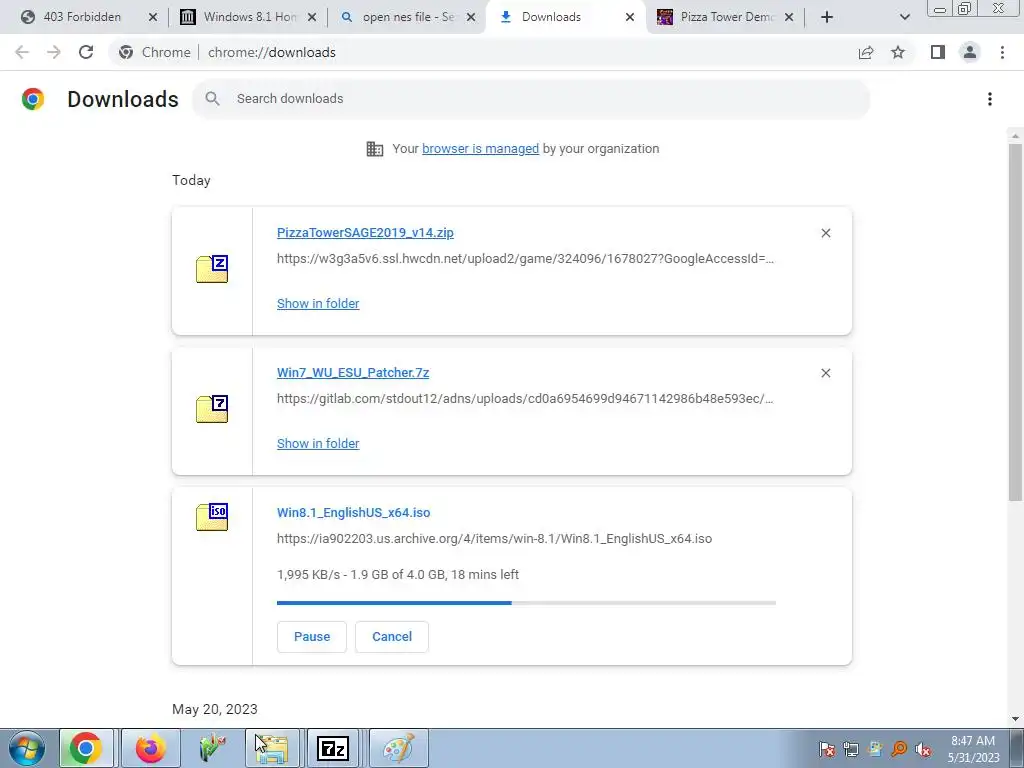The image size is (1024, 768).
Task: Switch to the 'open nes file' search tab
Action: pyautogui.click(x=408, y=17)
